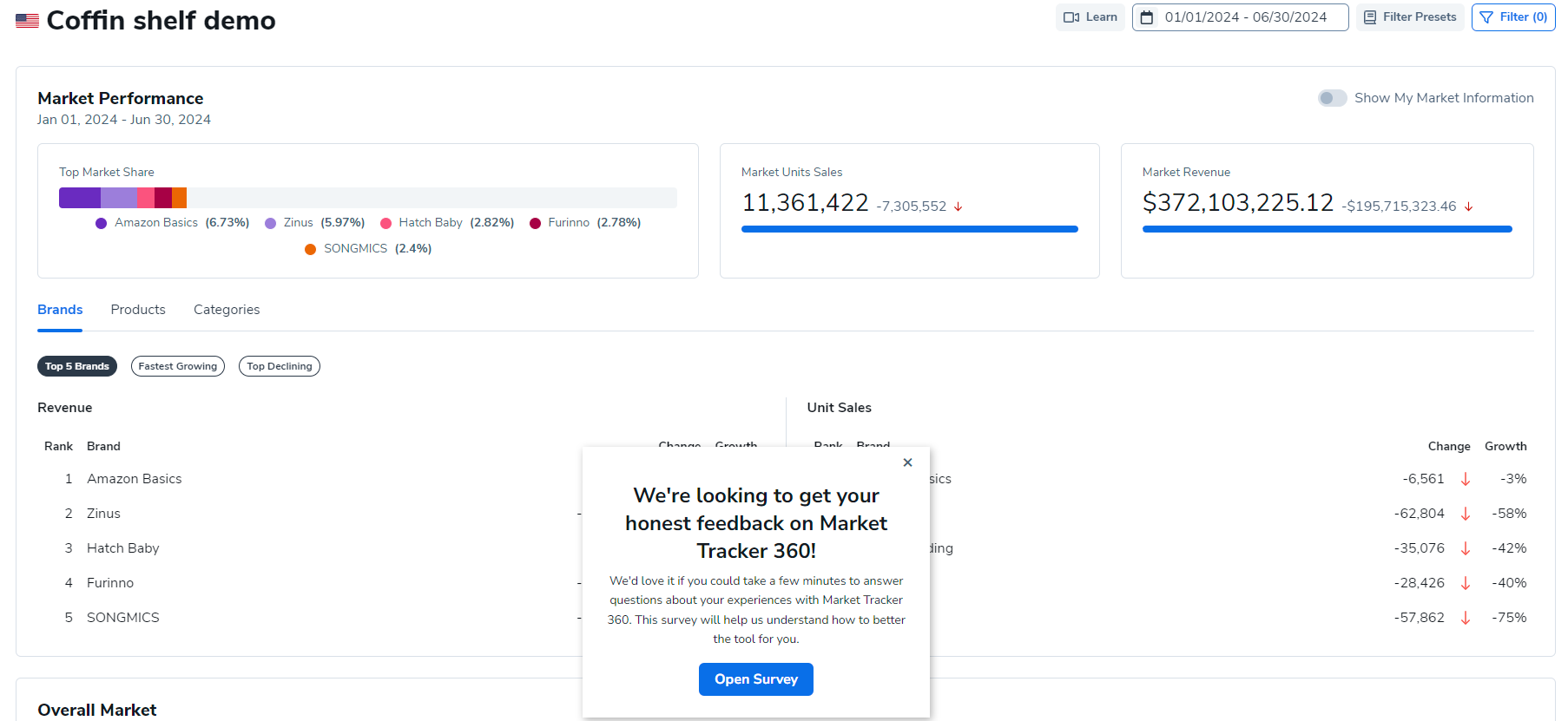This screenshot has height=721, width=1568.
Task: Switch to the Brands tab
Action: 60,310
